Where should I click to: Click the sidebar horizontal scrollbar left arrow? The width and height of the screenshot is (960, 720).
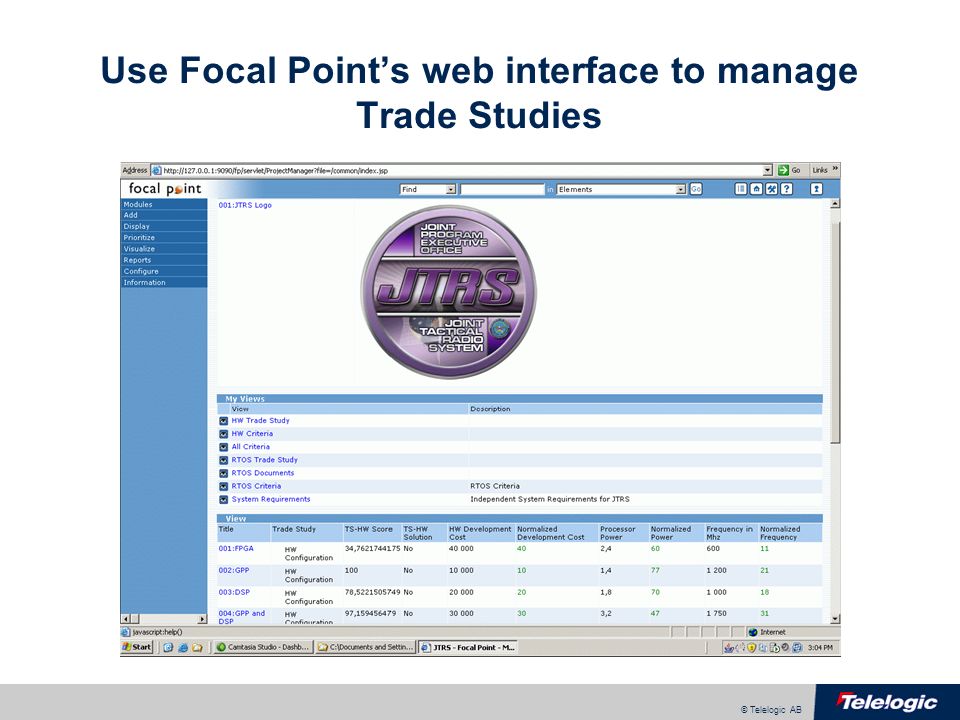[x=126, y=620]
